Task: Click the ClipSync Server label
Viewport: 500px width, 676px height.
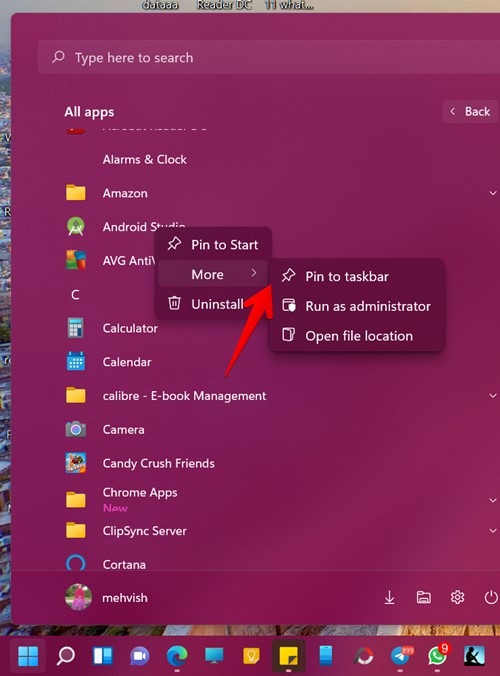Action: tap(144, 531)
